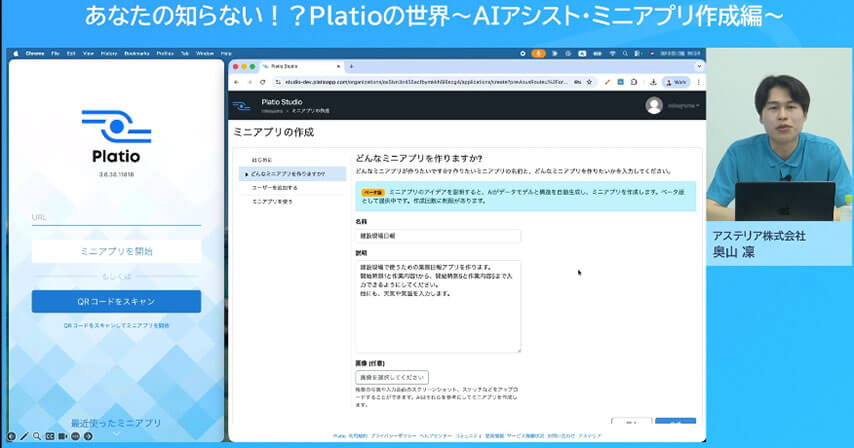Select the magnifier zoom tool

coord(36,436)
